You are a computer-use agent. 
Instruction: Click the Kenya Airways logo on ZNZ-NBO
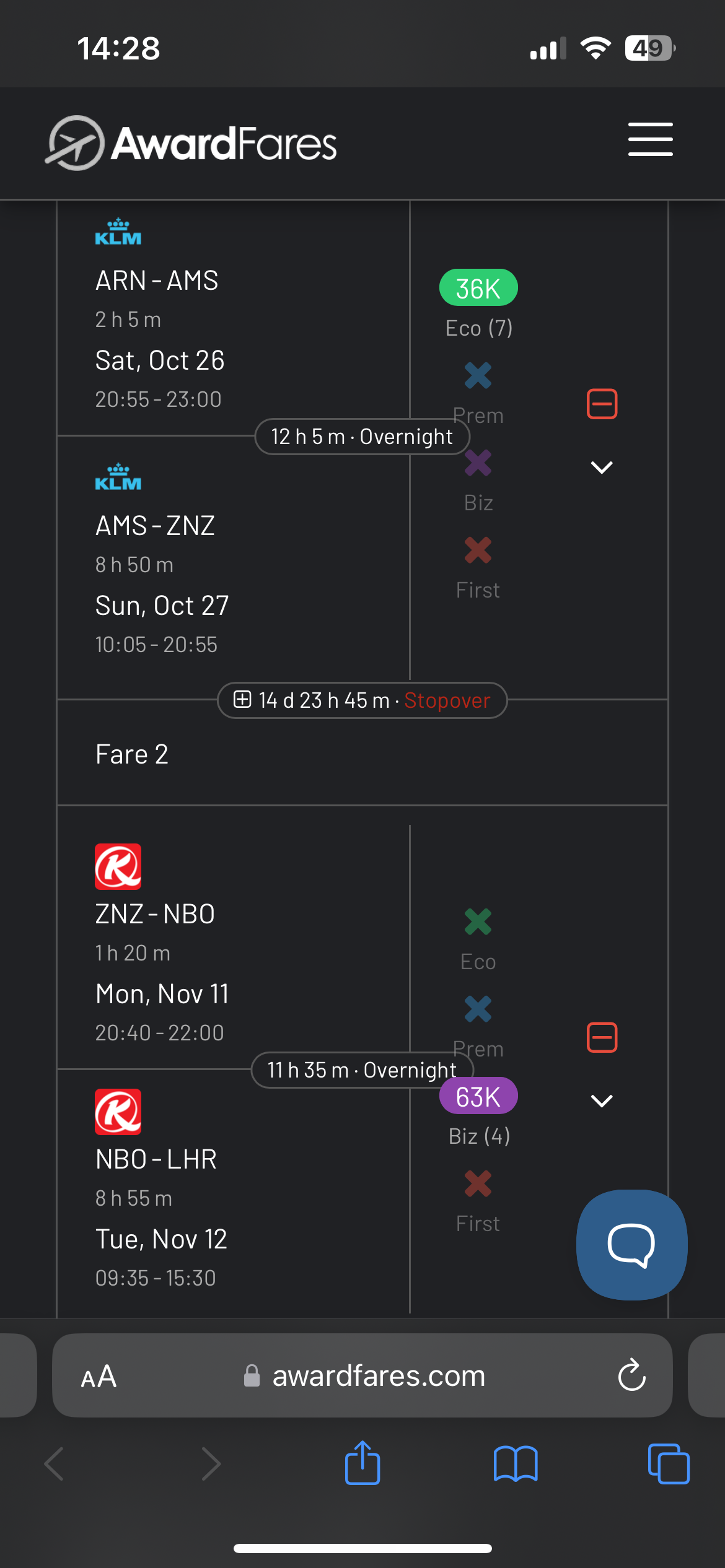tap(118, 866)
